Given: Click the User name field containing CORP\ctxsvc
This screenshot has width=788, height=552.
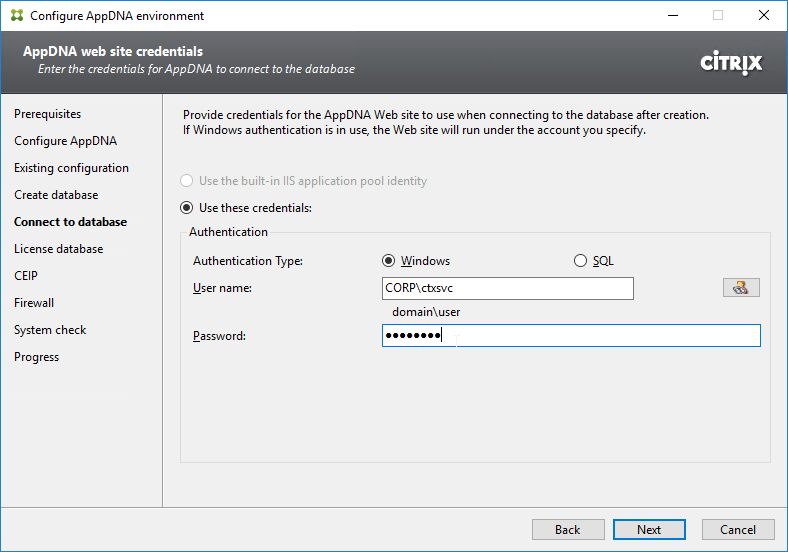Looking at the screenshot, I should pyautogui.click(x=508, y=288).
